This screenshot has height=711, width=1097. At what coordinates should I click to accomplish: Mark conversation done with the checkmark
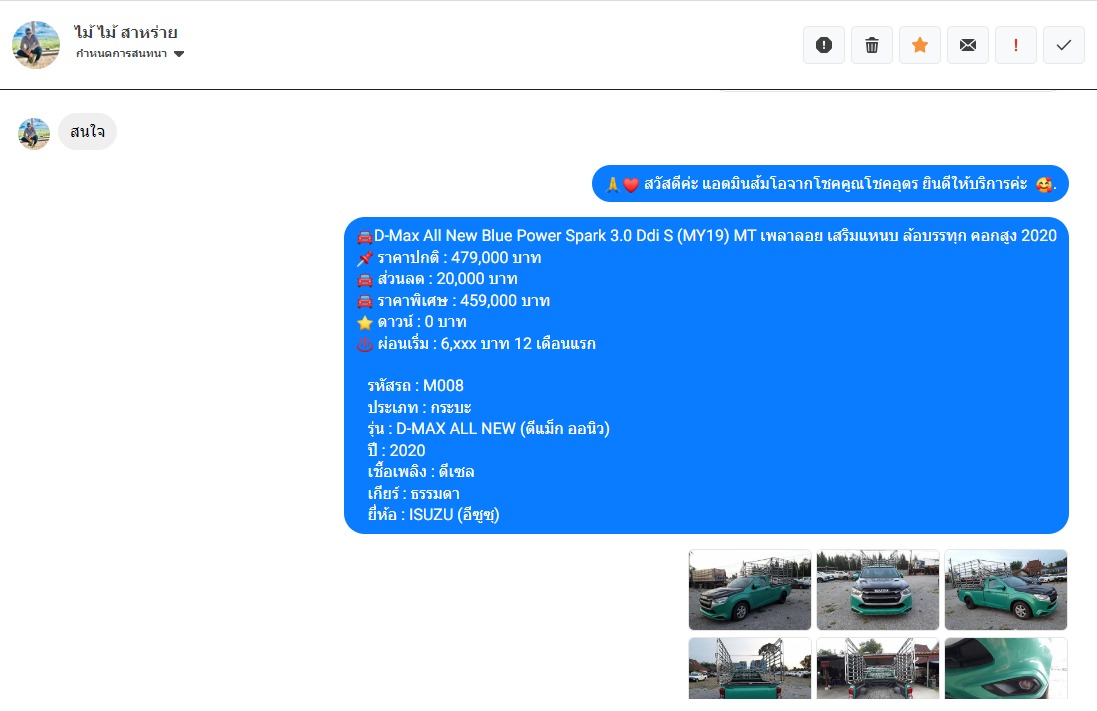click(1063, 45)
